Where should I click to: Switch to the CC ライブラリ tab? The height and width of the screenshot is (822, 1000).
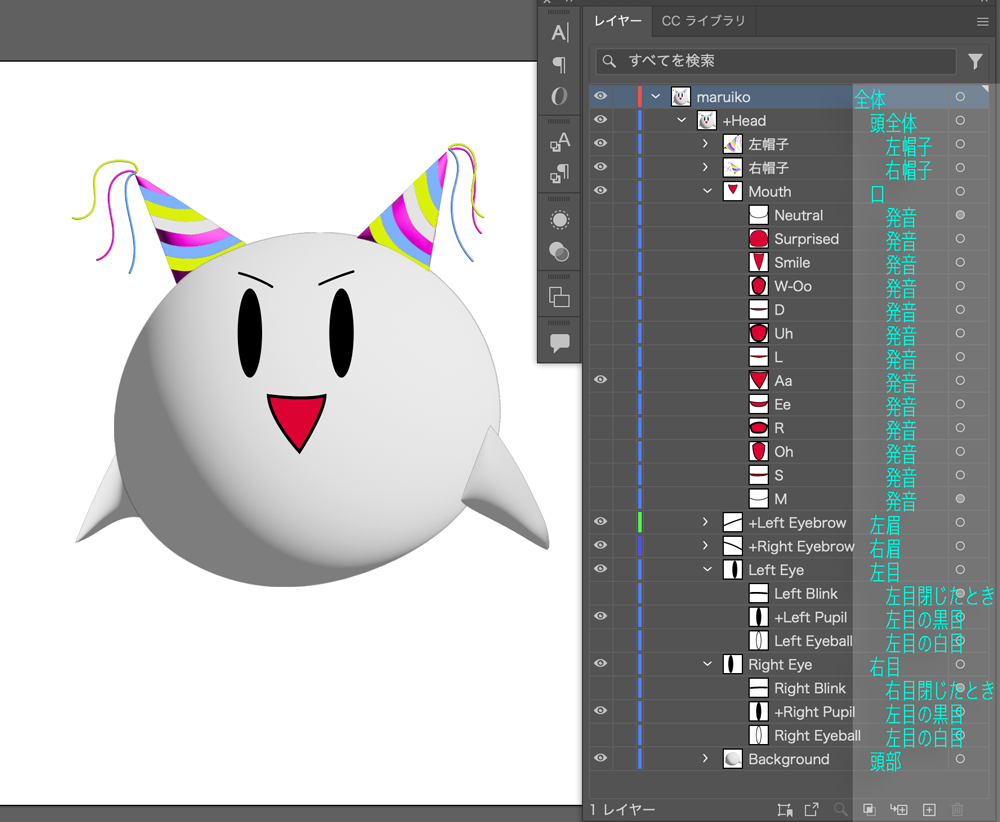pos(703,20)
